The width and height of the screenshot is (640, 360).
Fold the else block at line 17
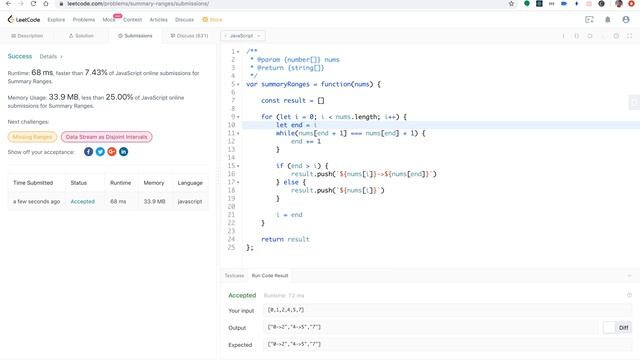click(x=238, y=182)
